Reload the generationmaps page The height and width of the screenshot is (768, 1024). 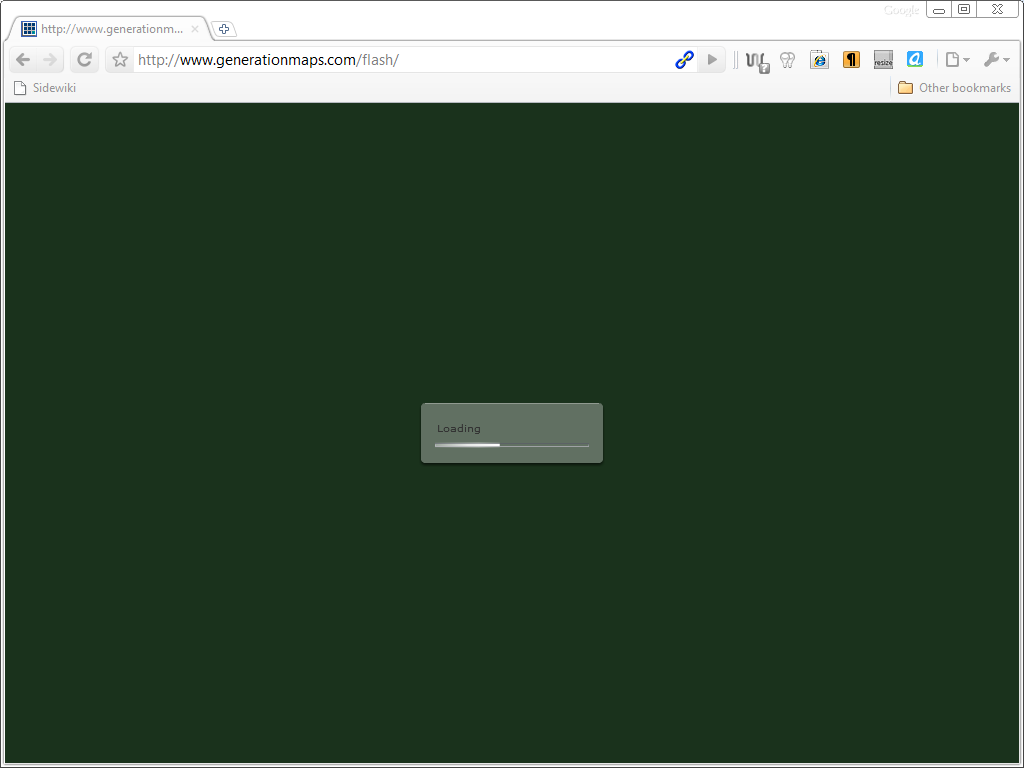coord(85,60)
